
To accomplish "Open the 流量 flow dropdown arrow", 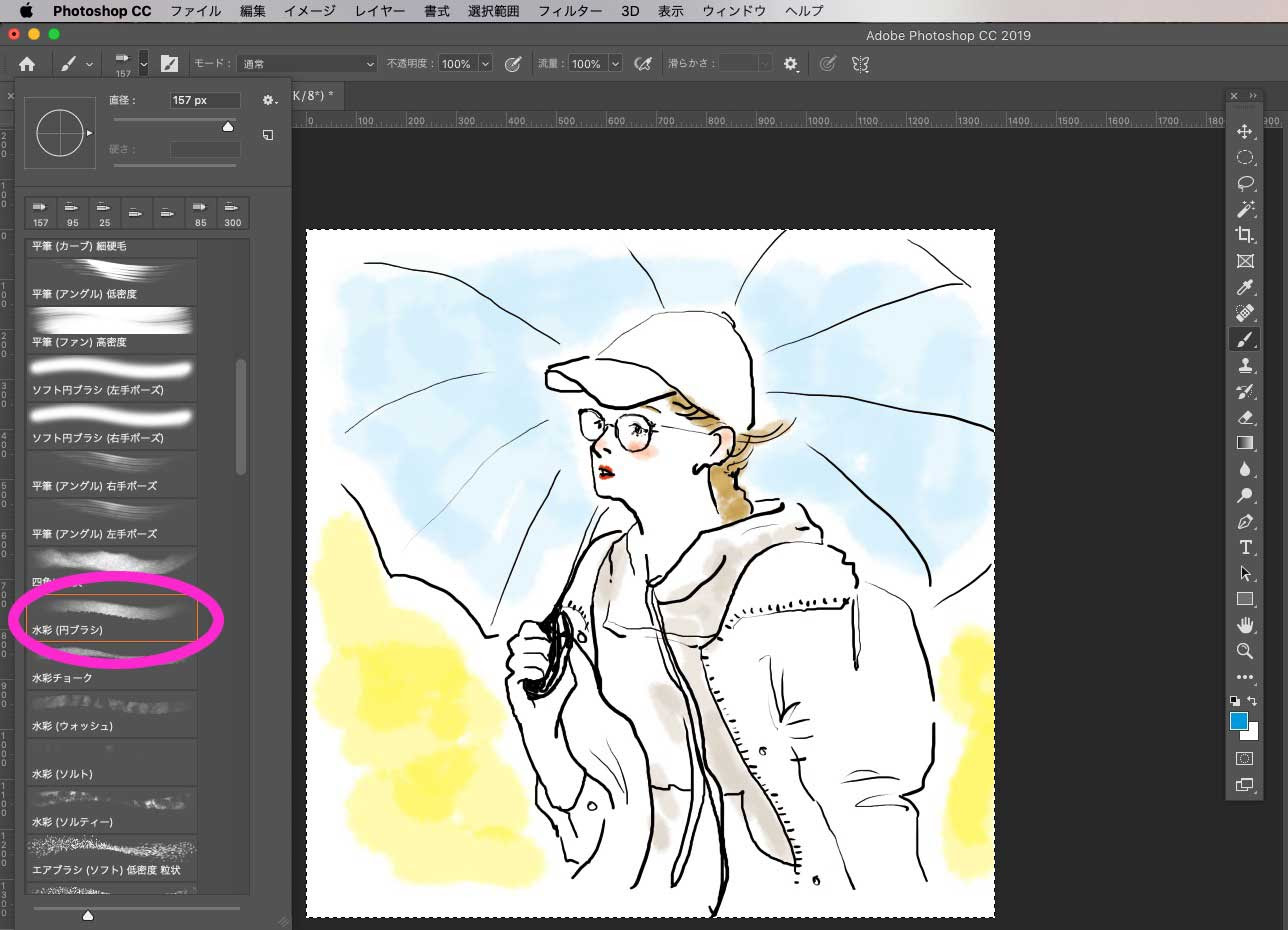I will coord(615,63).
